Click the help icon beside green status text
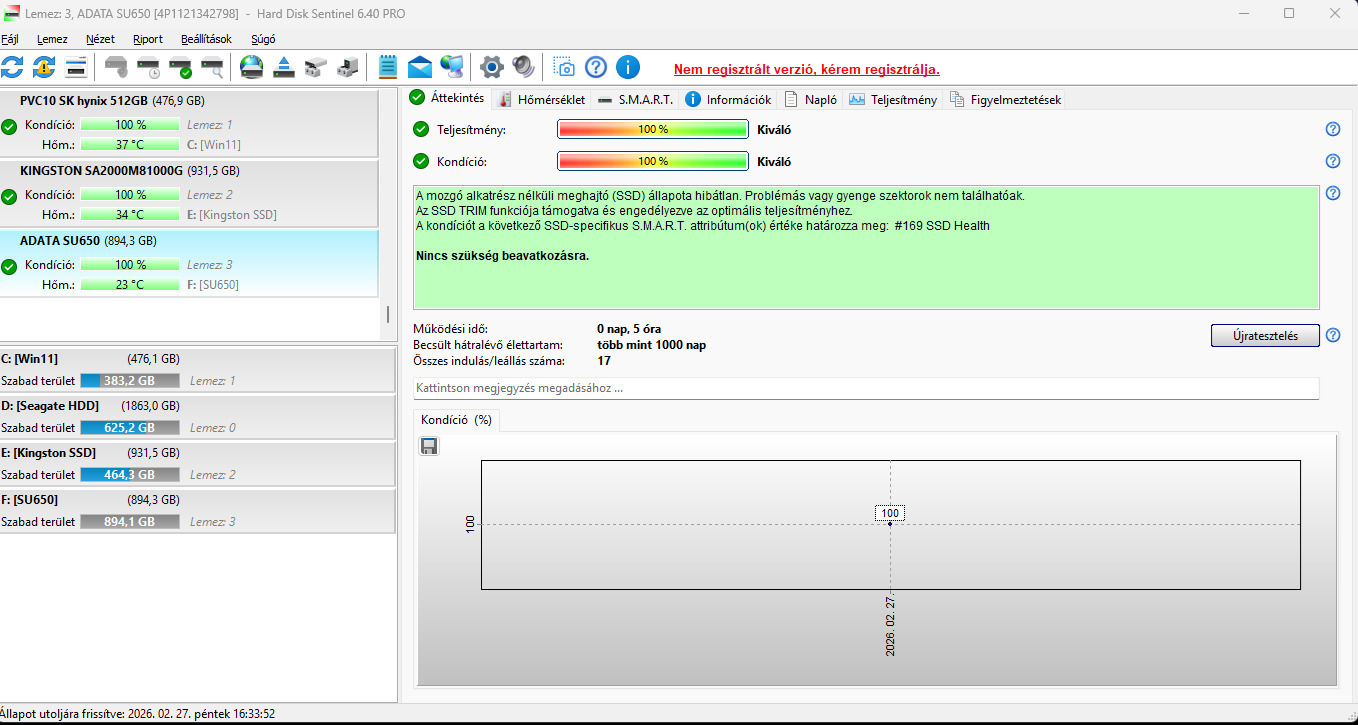The height and width of the screenshot is (725, 1358). click(1333, 193)
